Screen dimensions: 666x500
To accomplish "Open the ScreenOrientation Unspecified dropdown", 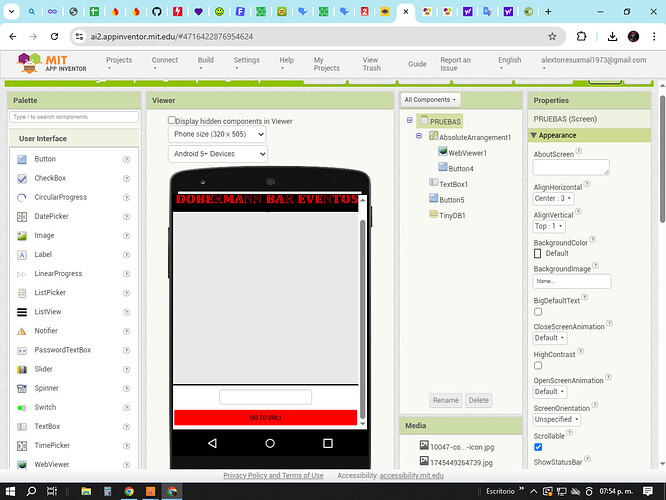I will click(x=556, y=419).
